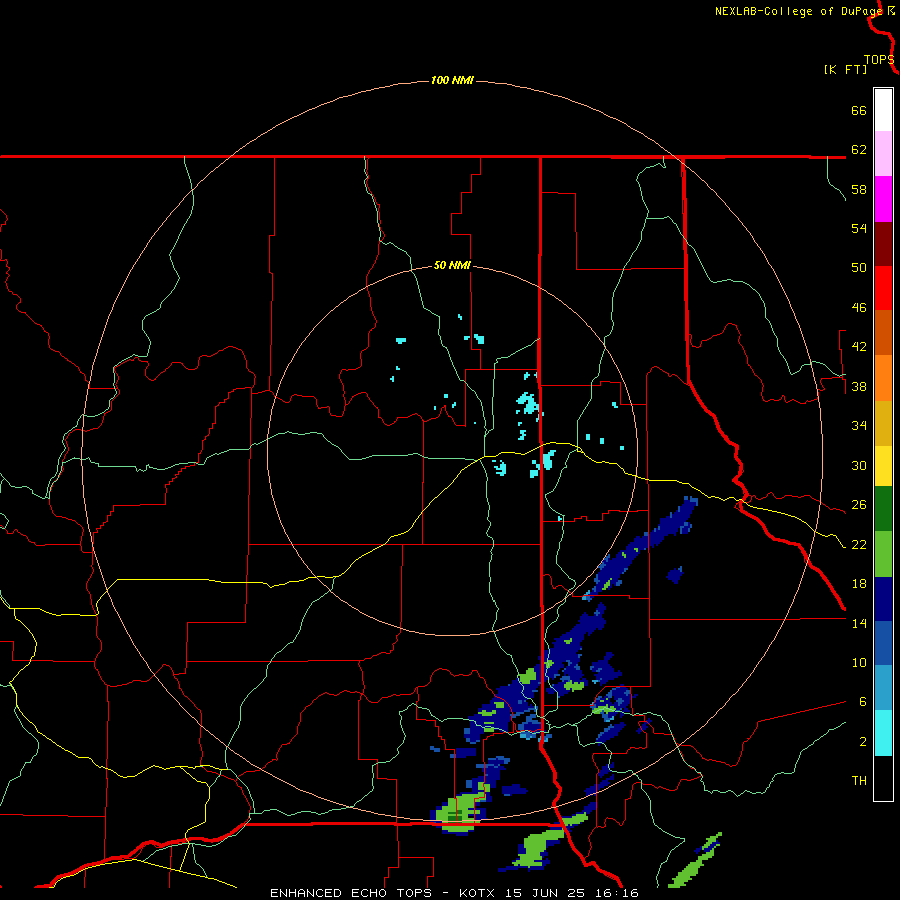Image resolution: width=900 pixels, height=900 pixels.
Task: Click the legend value "18"
Action: click(x=859, y=584)
